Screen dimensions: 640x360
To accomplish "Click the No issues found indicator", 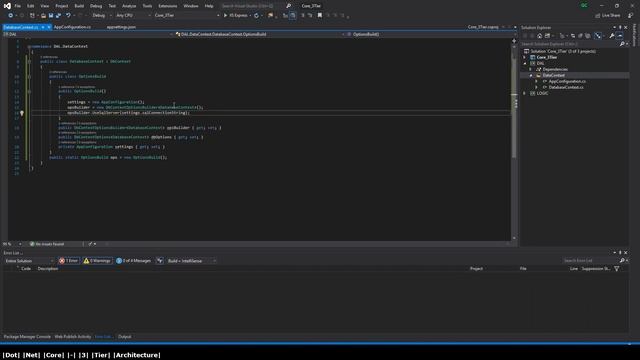I will (47, 244).
